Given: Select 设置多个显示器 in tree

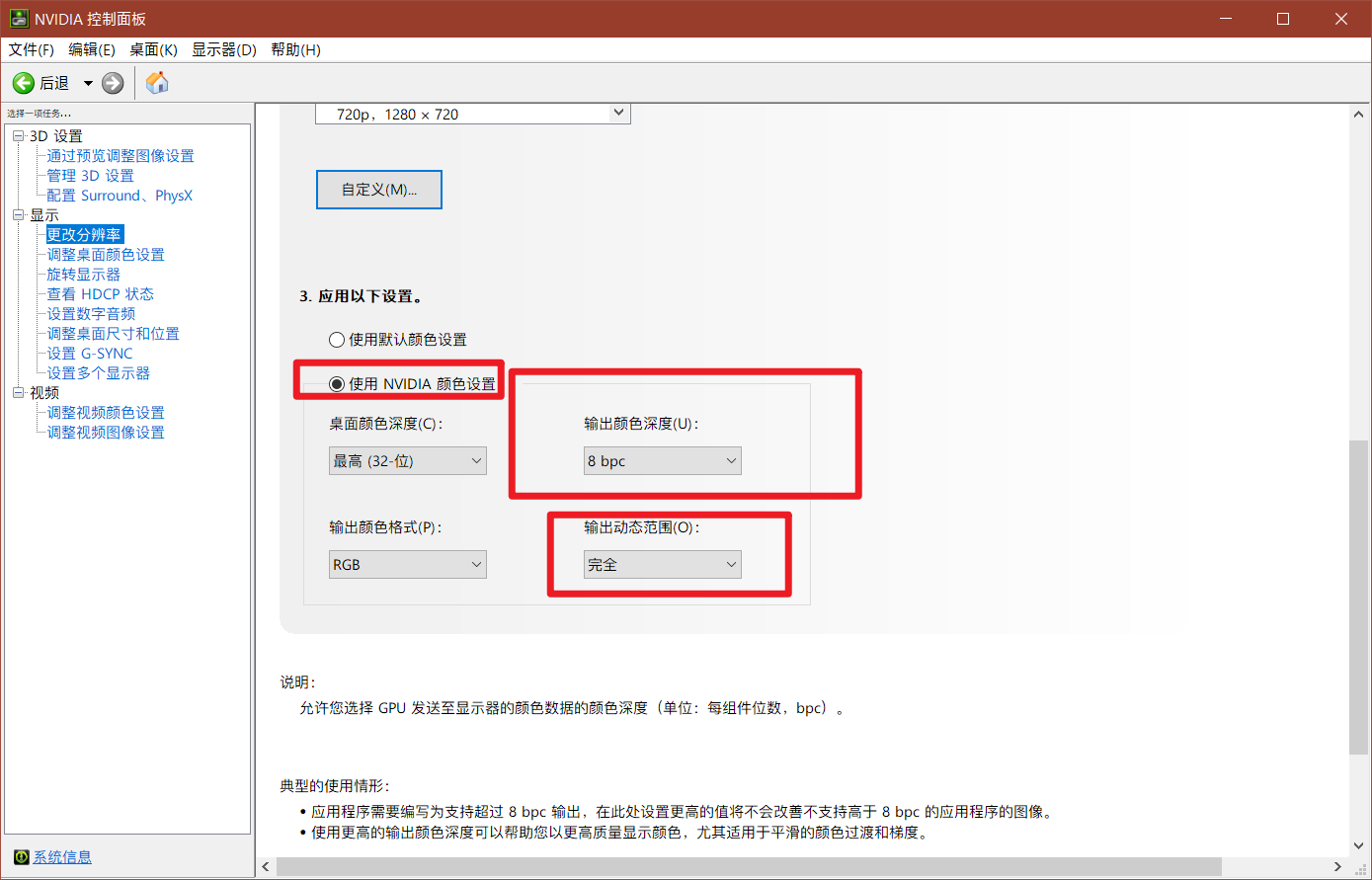Looking at the screenshot, I should click(99, 373).
